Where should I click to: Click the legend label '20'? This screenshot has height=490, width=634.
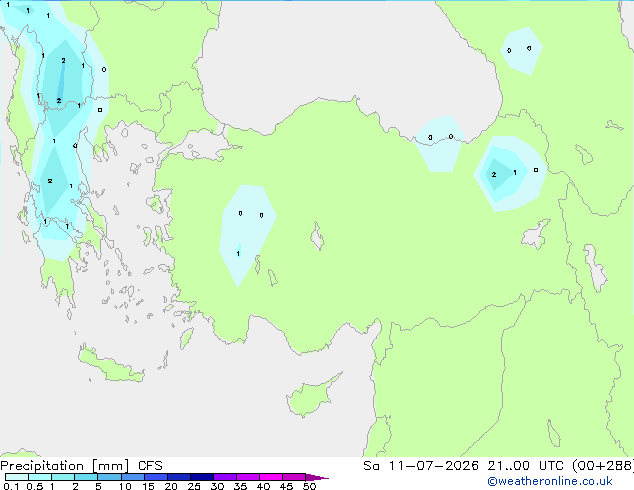click(171, 486)
